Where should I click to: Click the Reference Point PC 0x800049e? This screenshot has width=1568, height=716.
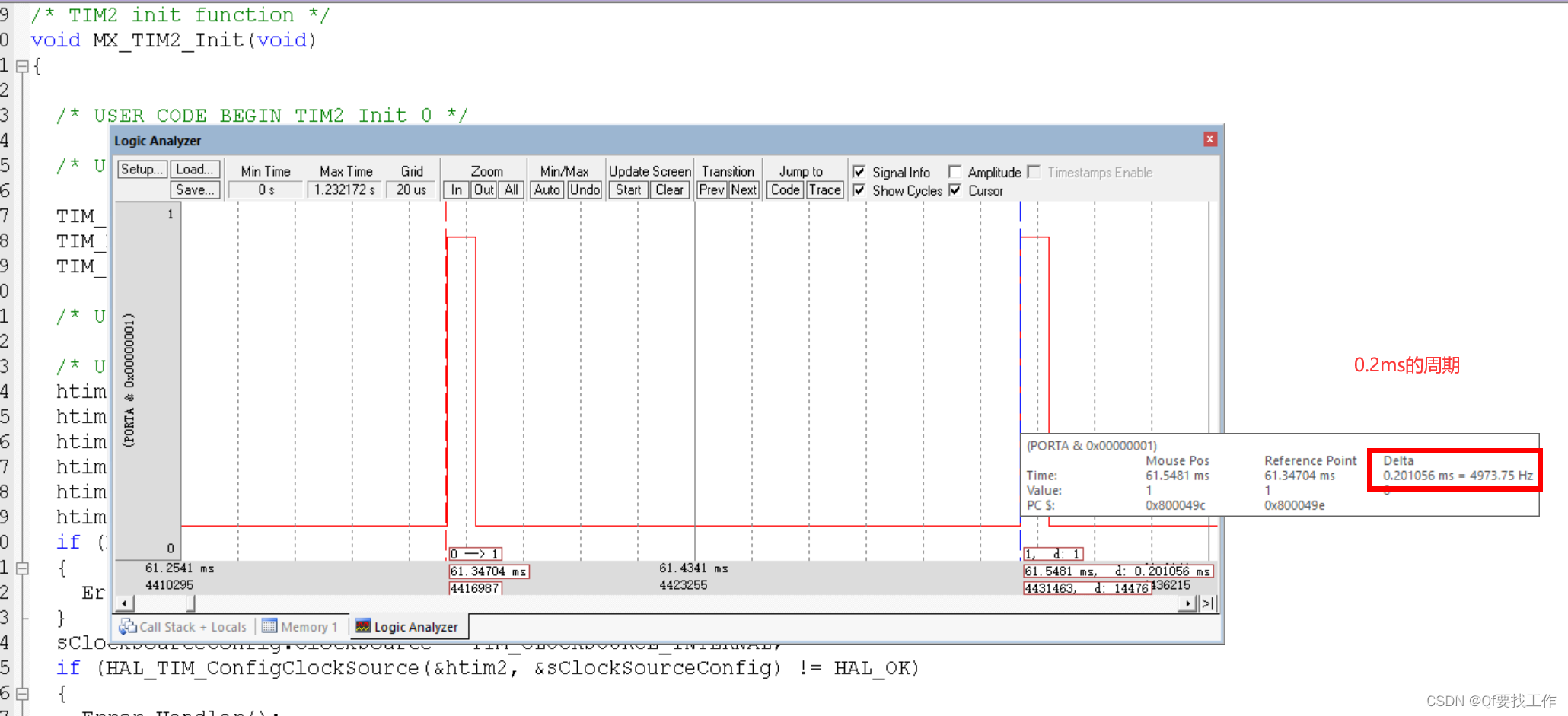point(1294,505)
